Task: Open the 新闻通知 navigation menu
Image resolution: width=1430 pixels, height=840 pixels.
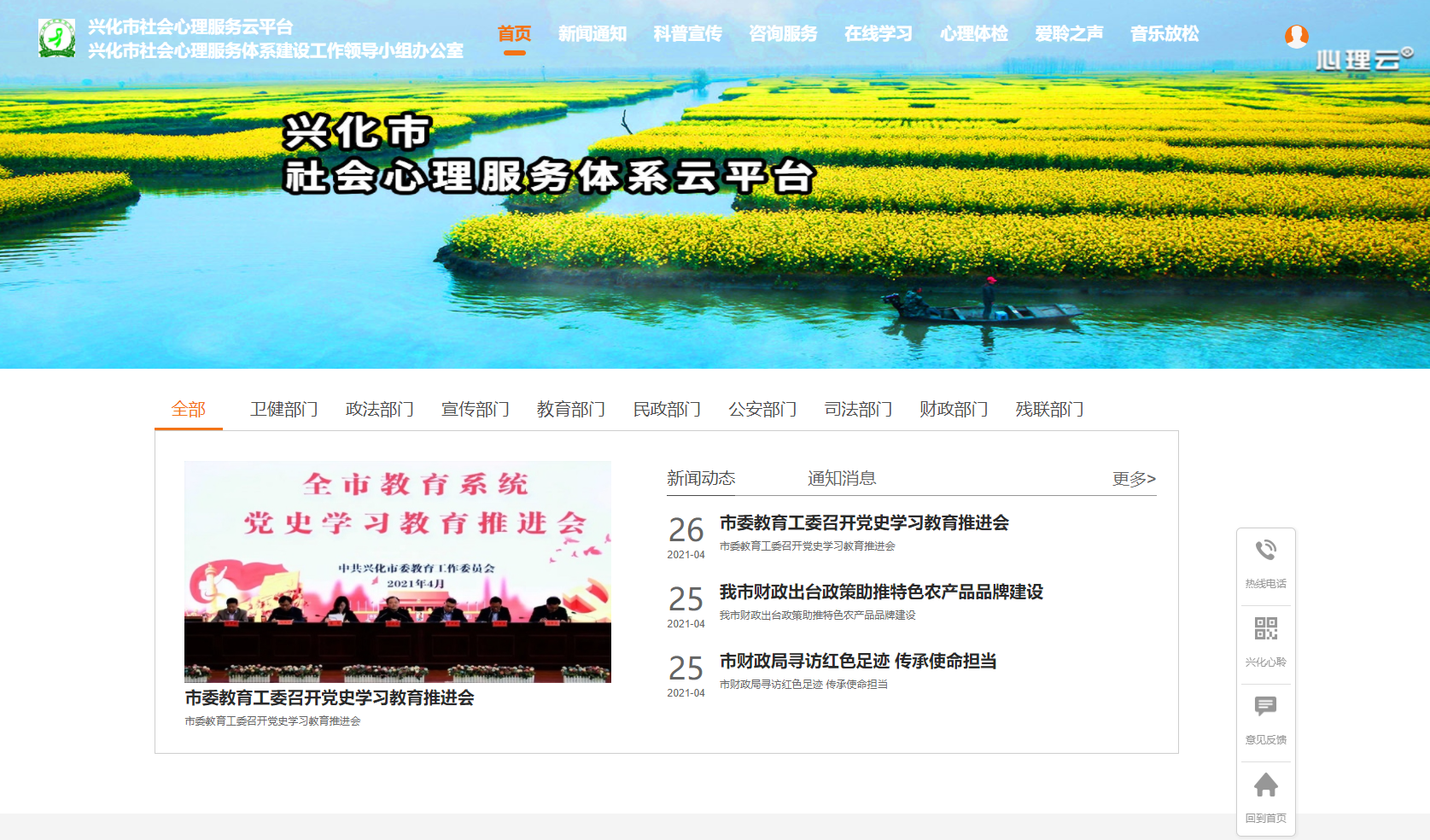Action: 592,34
